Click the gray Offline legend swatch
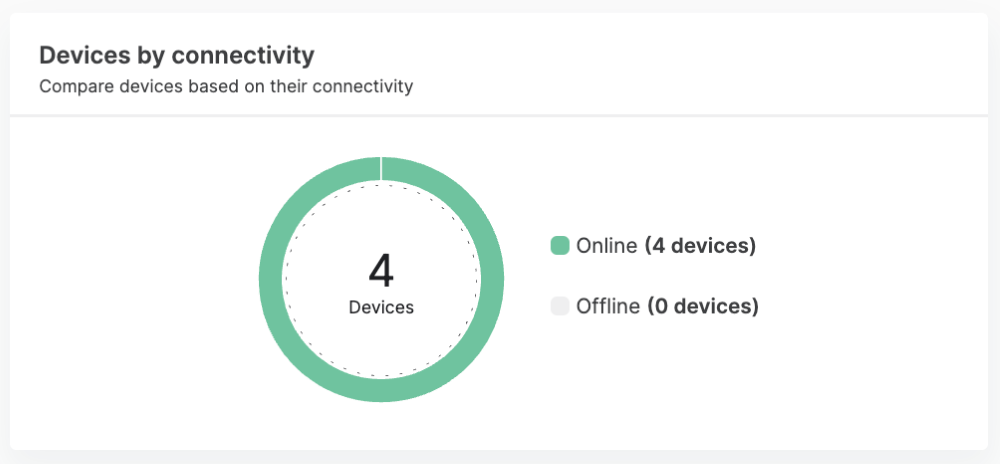Screen dimensions: 1000x464 [560, 306]
